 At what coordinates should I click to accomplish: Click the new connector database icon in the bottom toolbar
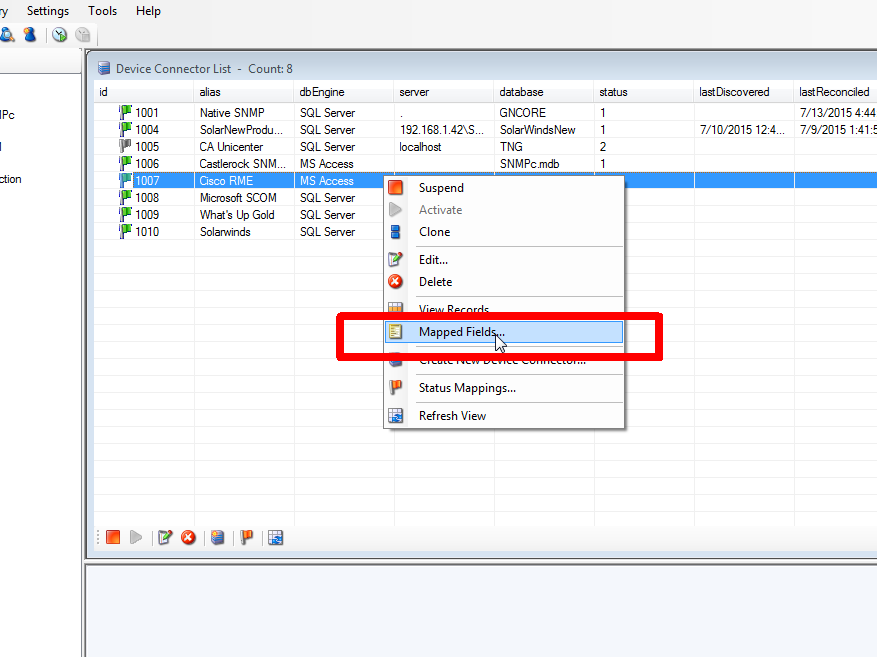coord(217,538)
